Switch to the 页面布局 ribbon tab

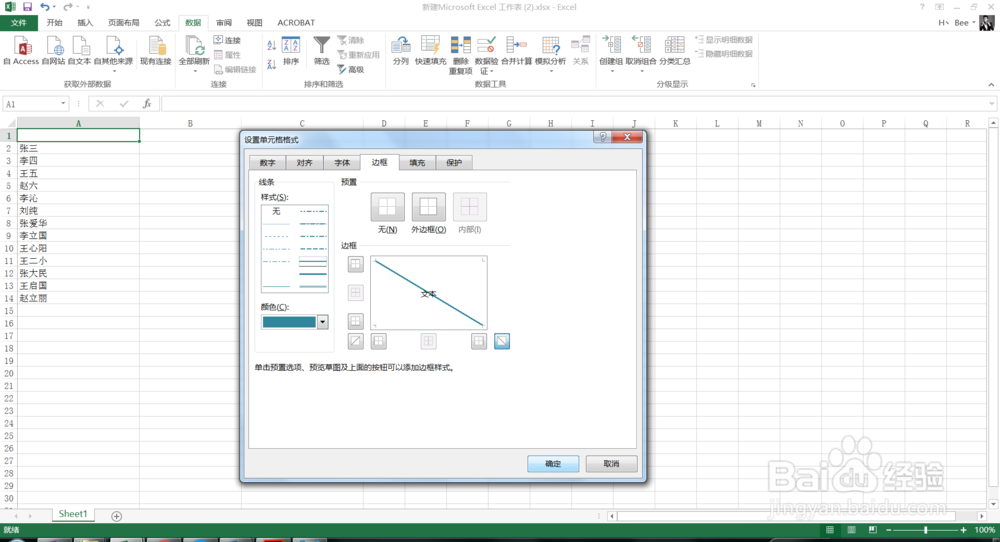tap(123, 23)
